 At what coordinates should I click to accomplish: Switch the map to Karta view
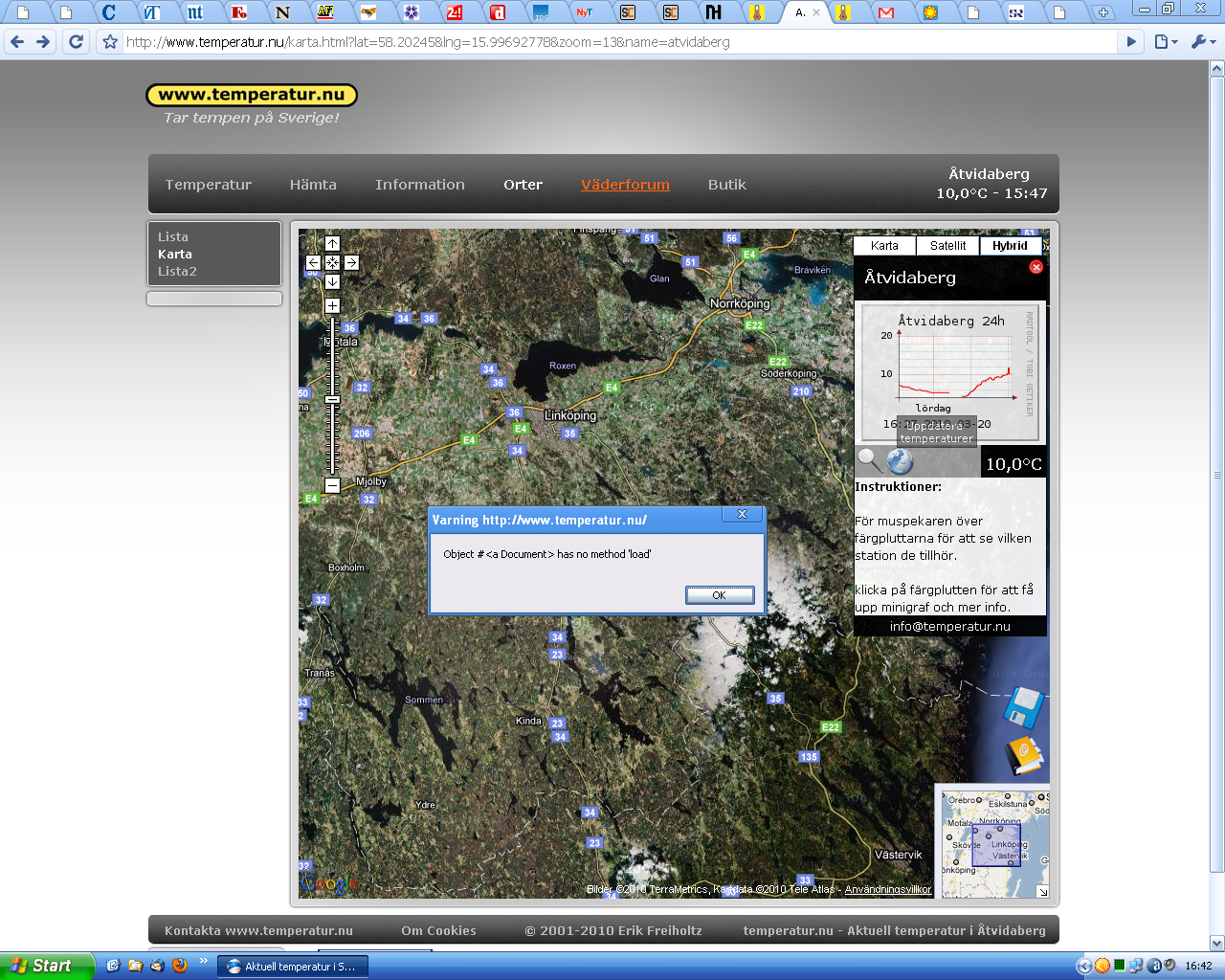[884, 246]
